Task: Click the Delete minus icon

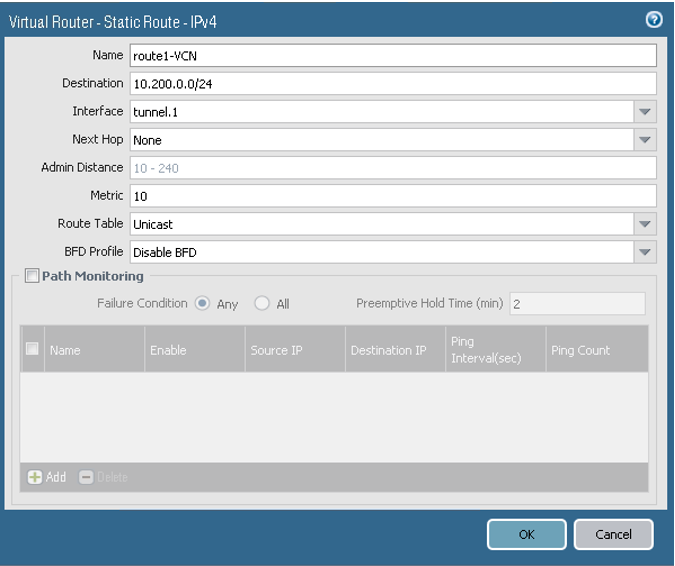Action: 86,477
